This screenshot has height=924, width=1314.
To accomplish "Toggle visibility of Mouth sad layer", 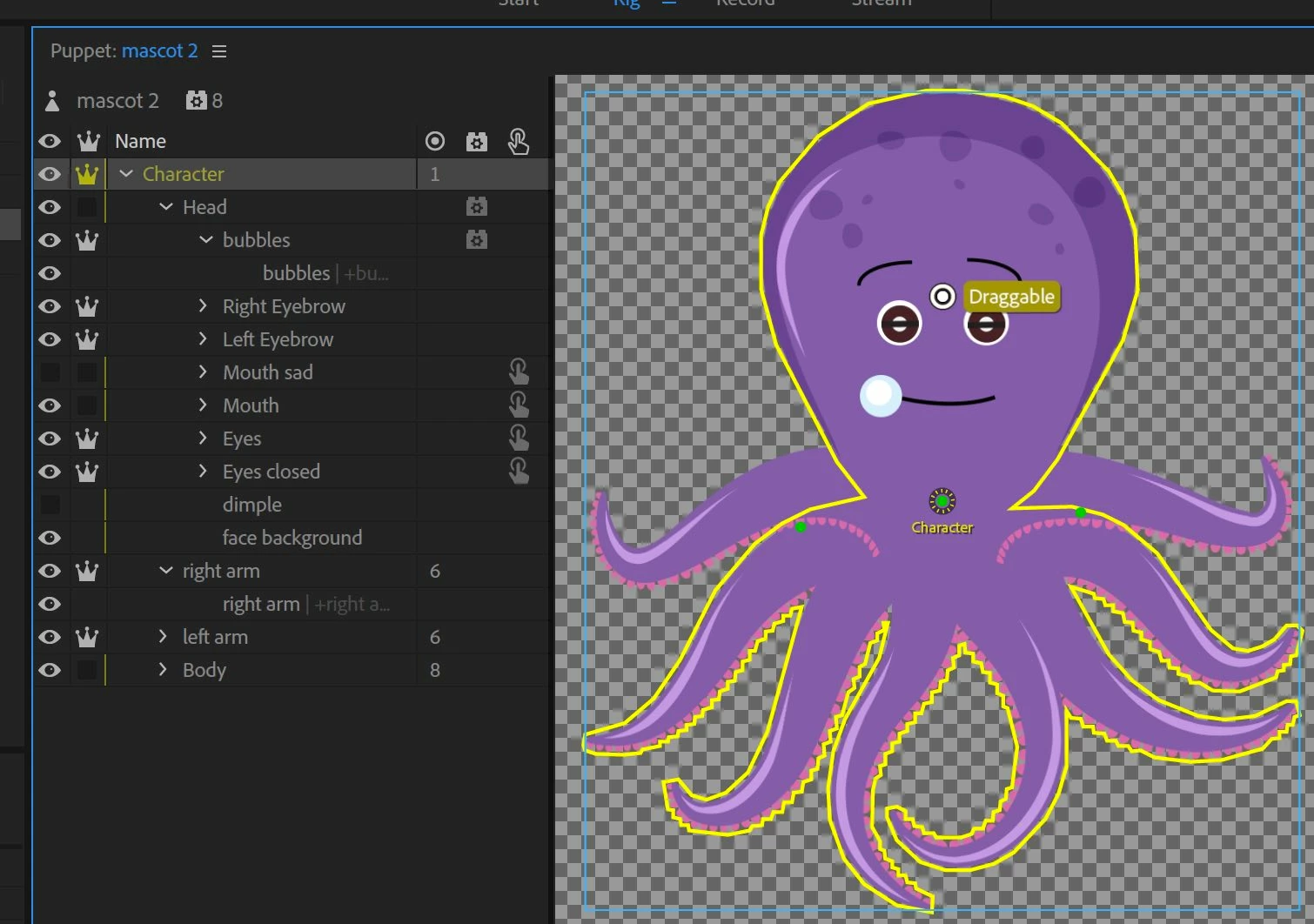I will (50, 373).
